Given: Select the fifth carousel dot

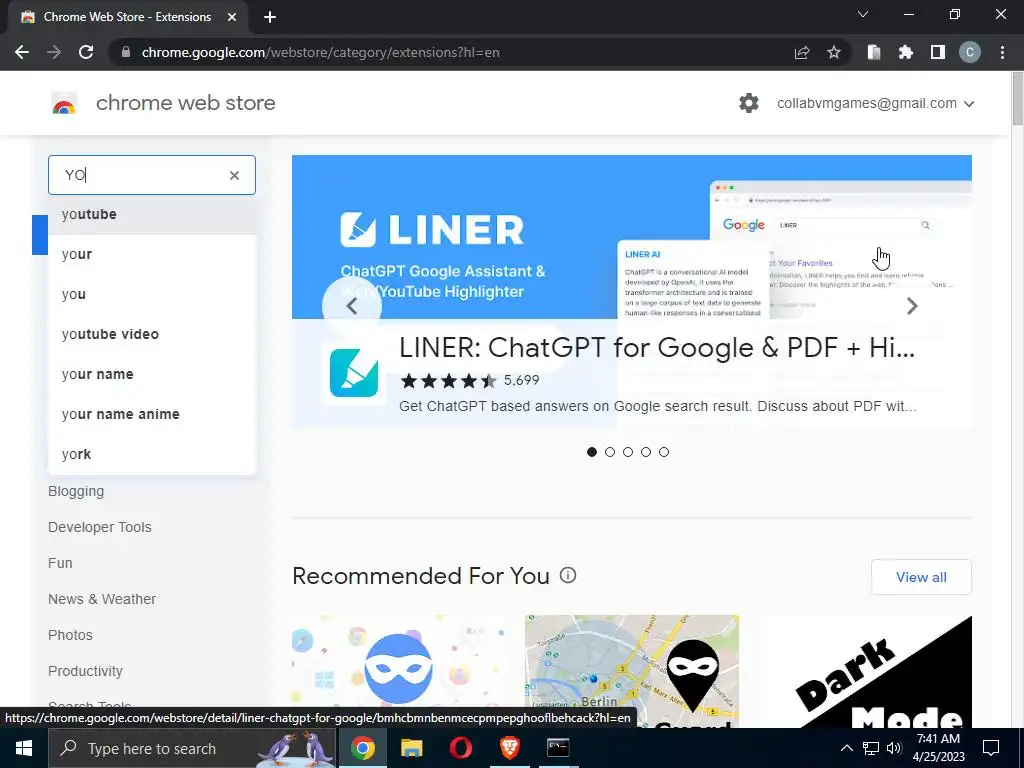Looking at the screenshot, I should (664, 452).
